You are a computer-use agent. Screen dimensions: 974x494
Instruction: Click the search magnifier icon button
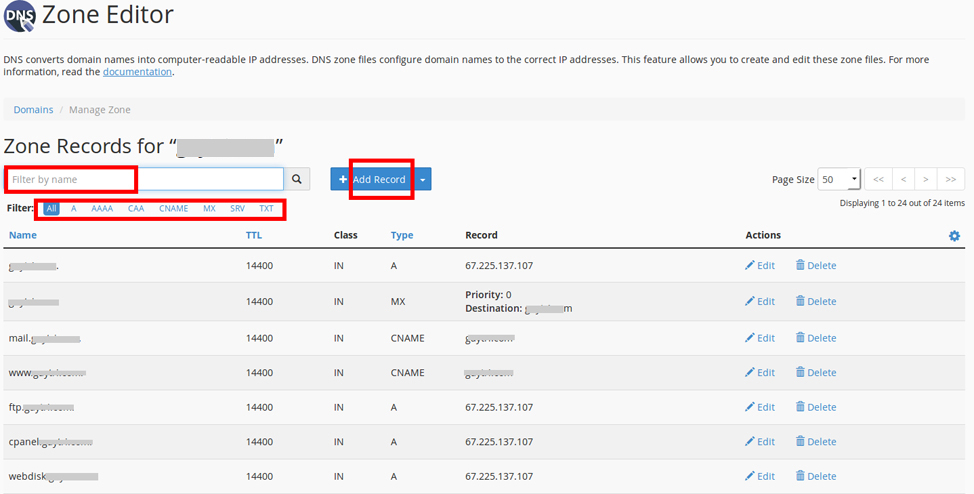(x=297, y=179)
